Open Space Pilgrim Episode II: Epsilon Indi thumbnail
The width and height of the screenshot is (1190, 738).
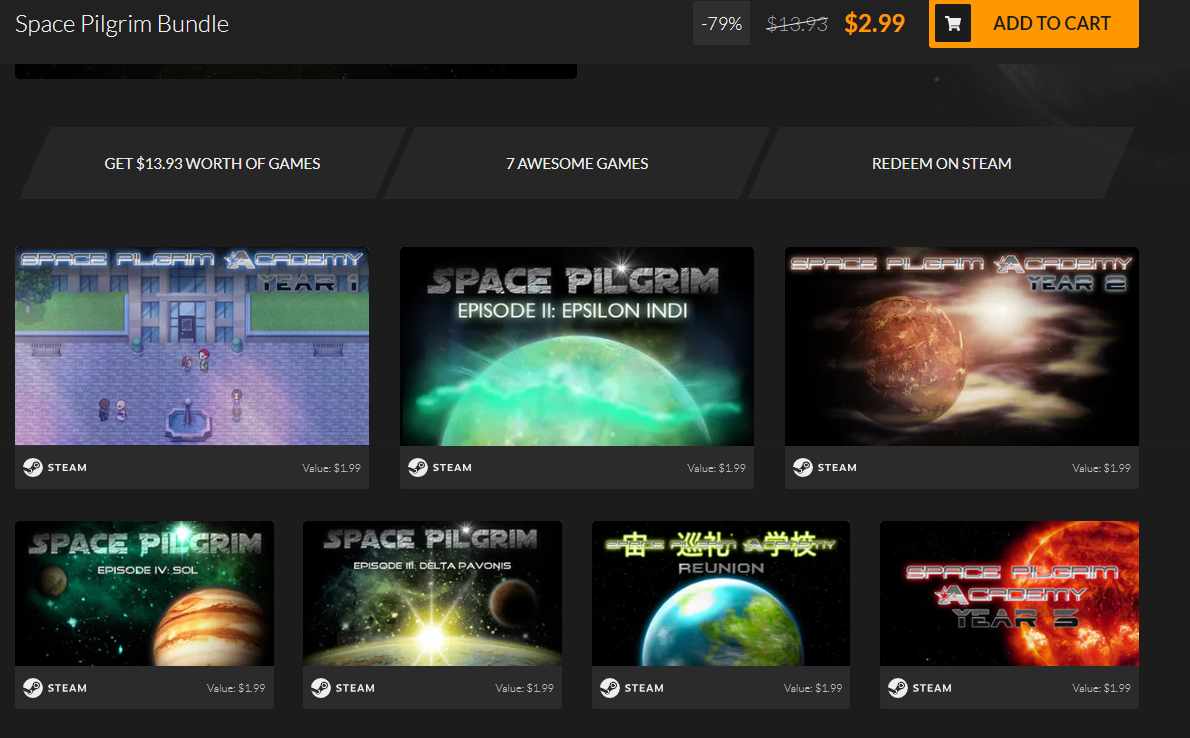(577, 346)
